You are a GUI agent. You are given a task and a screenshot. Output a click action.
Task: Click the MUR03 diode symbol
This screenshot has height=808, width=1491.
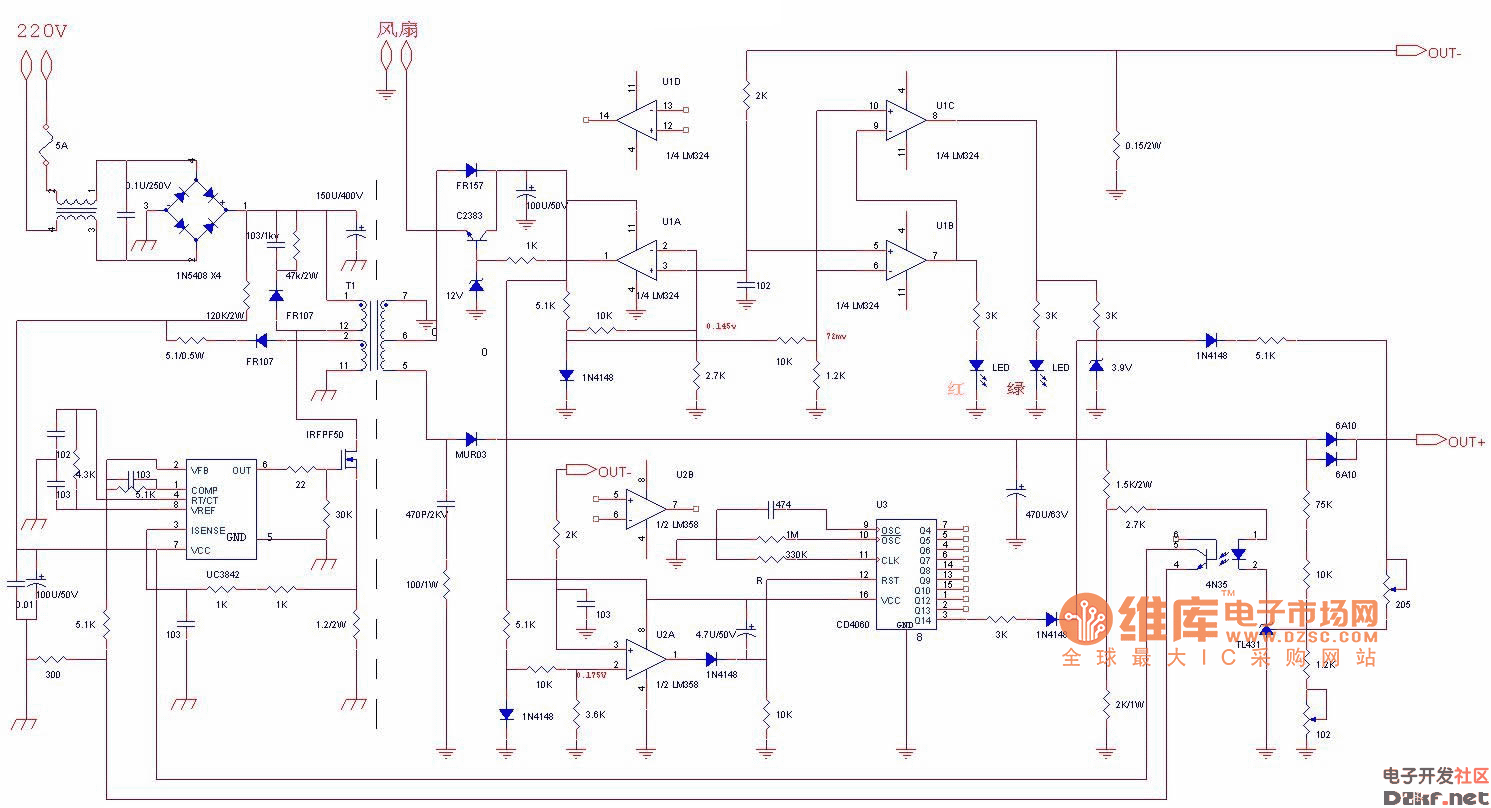coord(472,439)
